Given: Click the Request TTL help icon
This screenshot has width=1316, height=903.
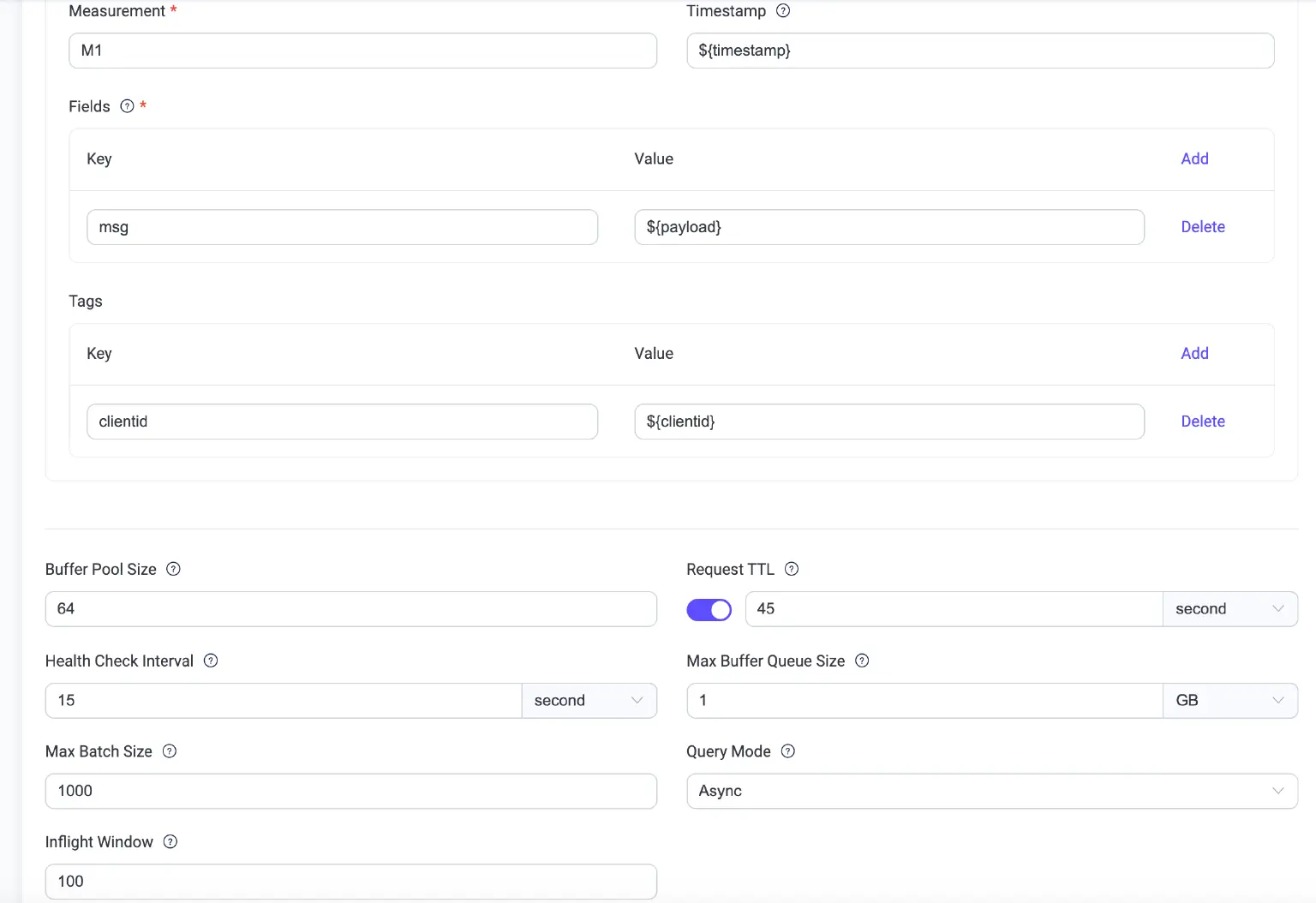Looking at the screenshot, I should pyautogui.click(x=792, y=569).
